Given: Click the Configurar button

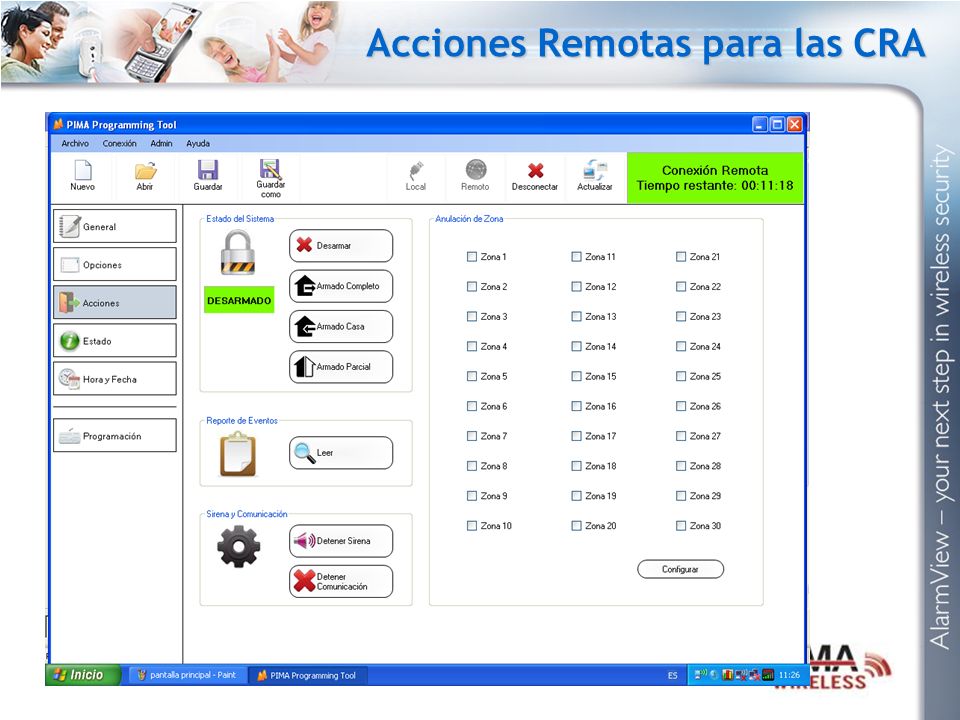Looking at the screenshot, I should [x=680, y=569].
